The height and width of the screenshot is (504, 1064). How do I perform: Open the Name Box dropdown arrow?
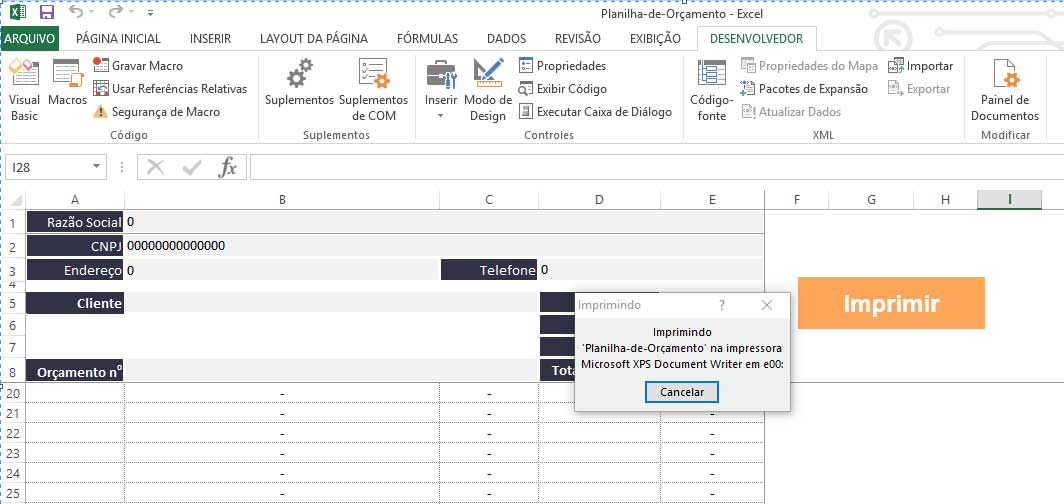(96, 167)
